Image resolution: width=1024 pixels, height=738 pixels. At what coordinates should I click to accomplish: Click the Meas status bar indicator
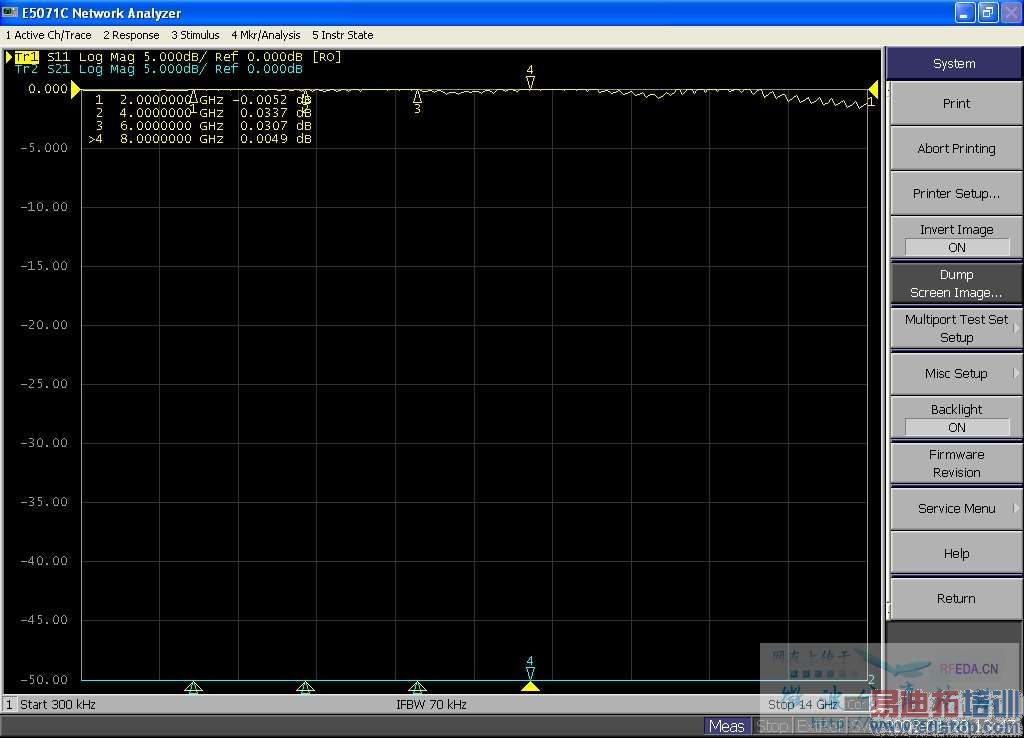point(726,727)
